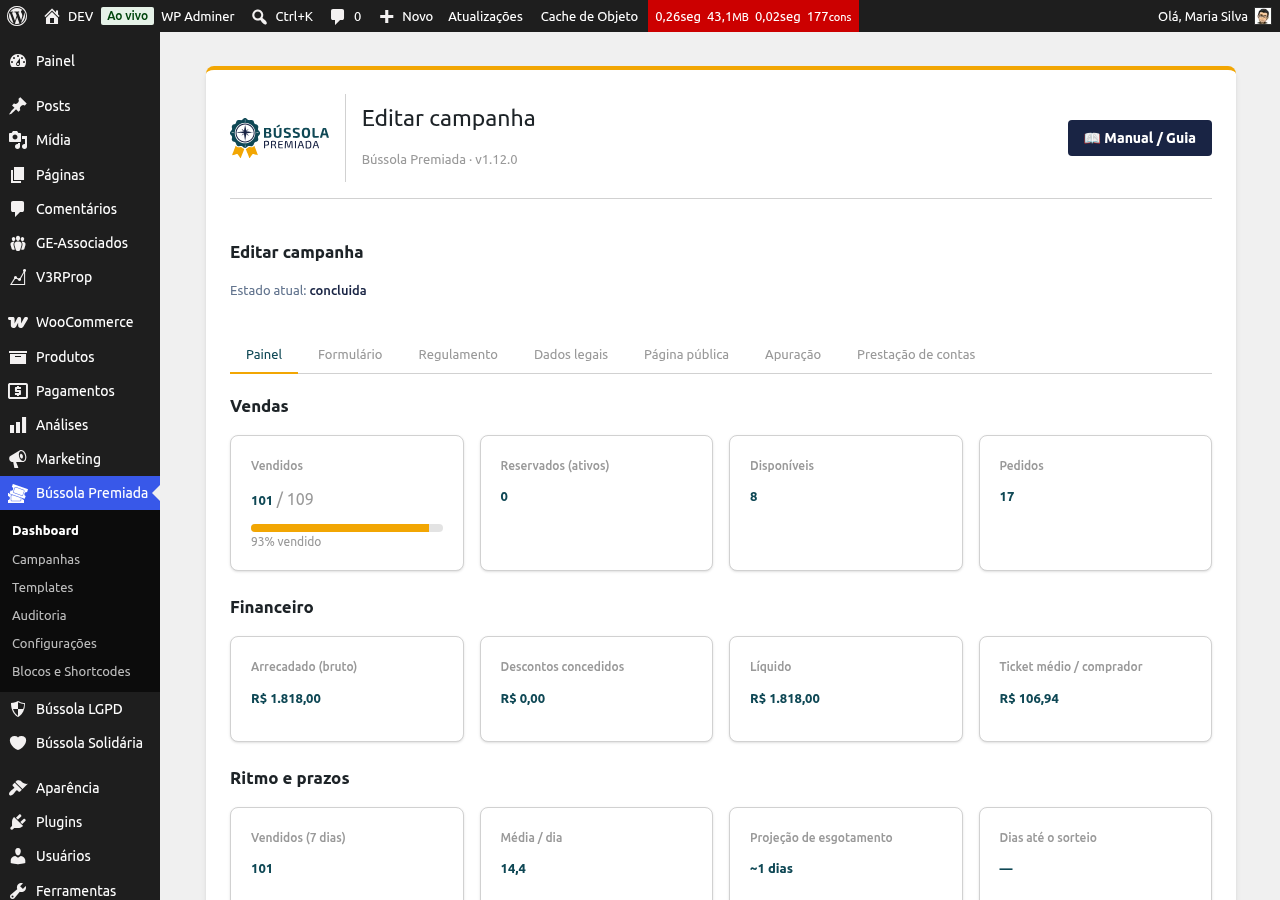Click the search magnifier icon in admin bar
Viewport: 1280px width, 900px height.
tap(260, 17)
